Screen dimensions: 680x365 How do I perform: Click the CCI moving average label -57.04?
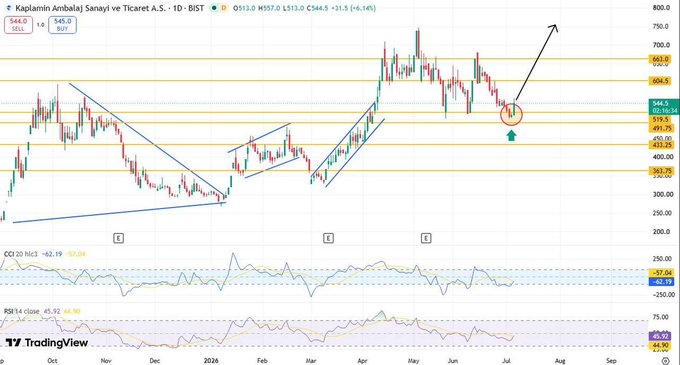tap(661, 273)
